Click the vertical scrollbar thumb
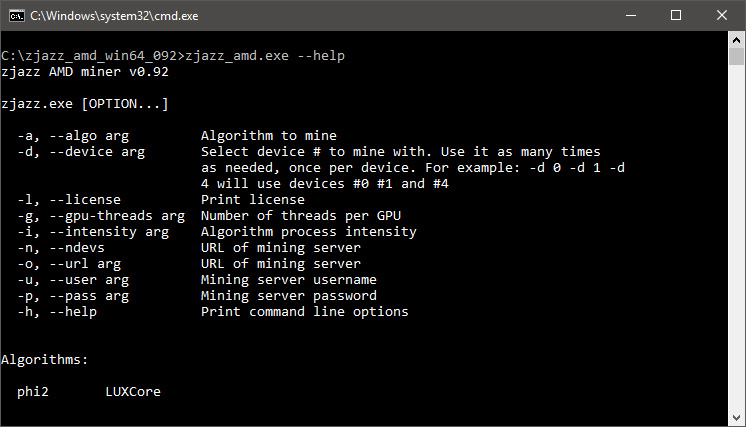The width and height of the screenshot is (746, 427). click(x=736, y=57)
